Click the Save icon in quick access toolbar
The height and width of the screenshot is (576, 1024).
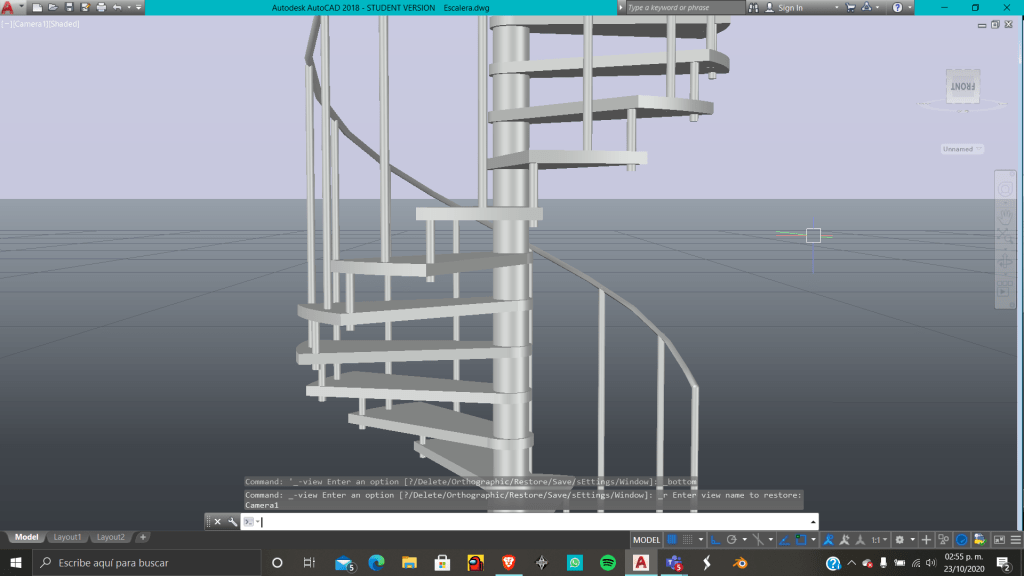pos(69,7)
